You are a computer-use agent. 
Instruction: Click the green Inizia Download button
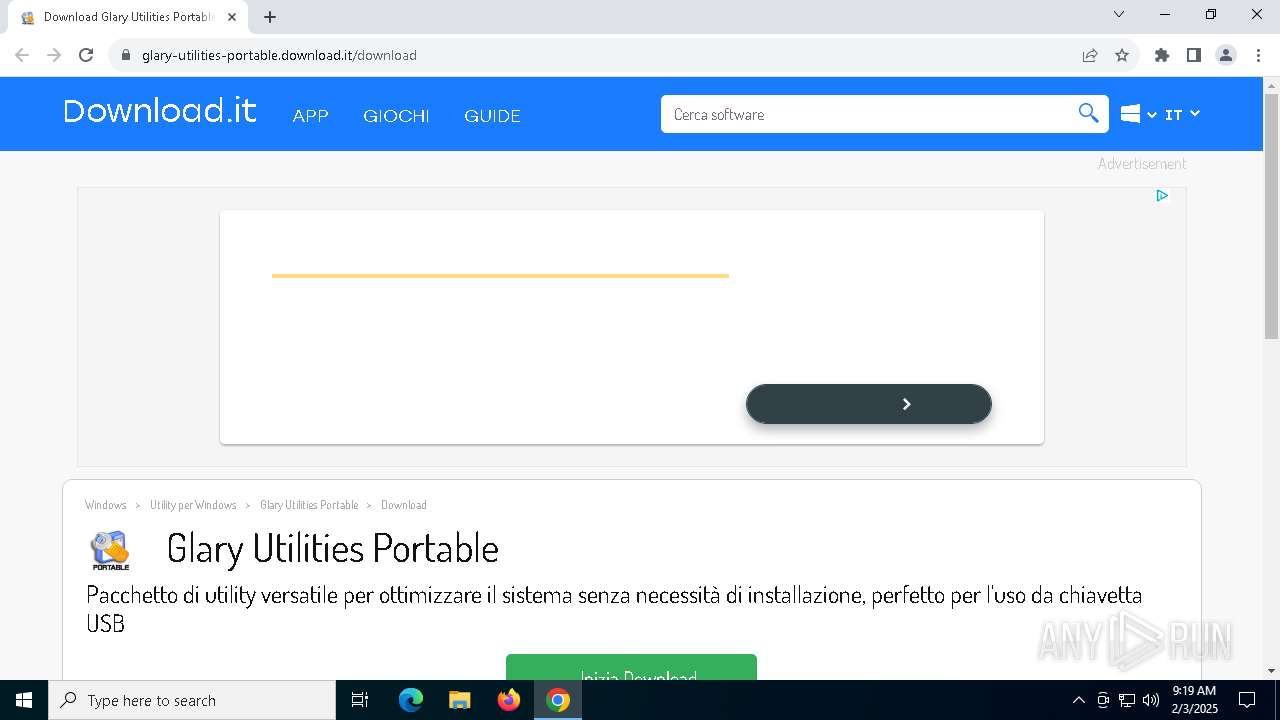click(x=631, y=668)
